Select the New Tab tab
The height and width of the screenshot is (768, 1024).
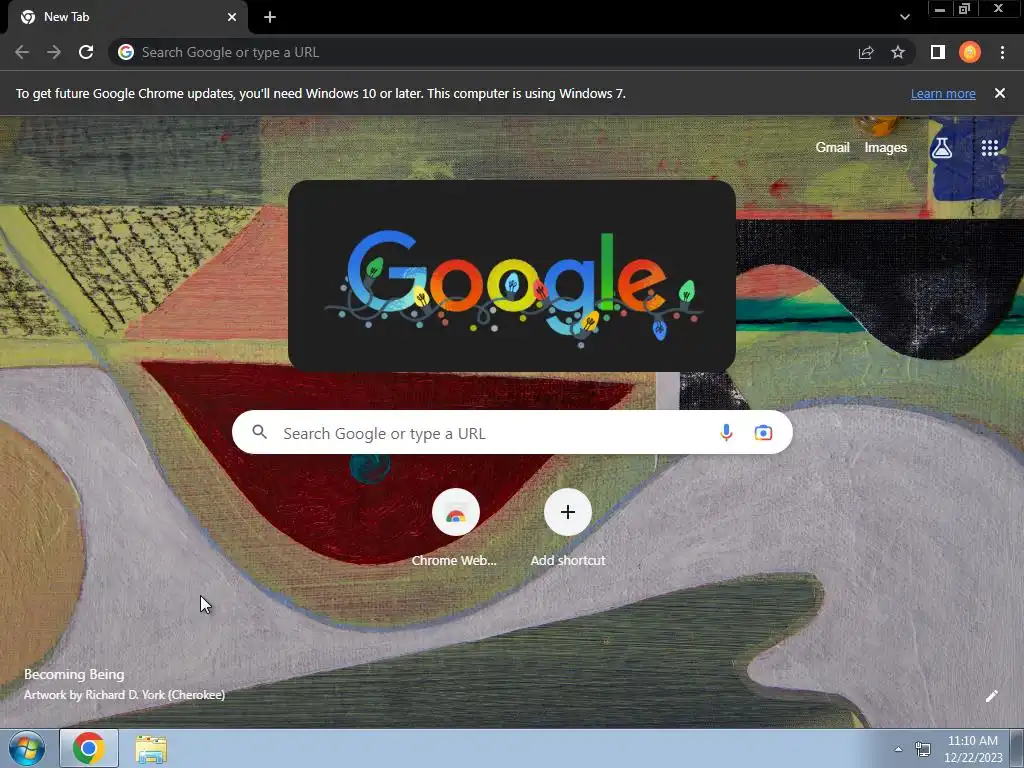[x=127, y=18]
